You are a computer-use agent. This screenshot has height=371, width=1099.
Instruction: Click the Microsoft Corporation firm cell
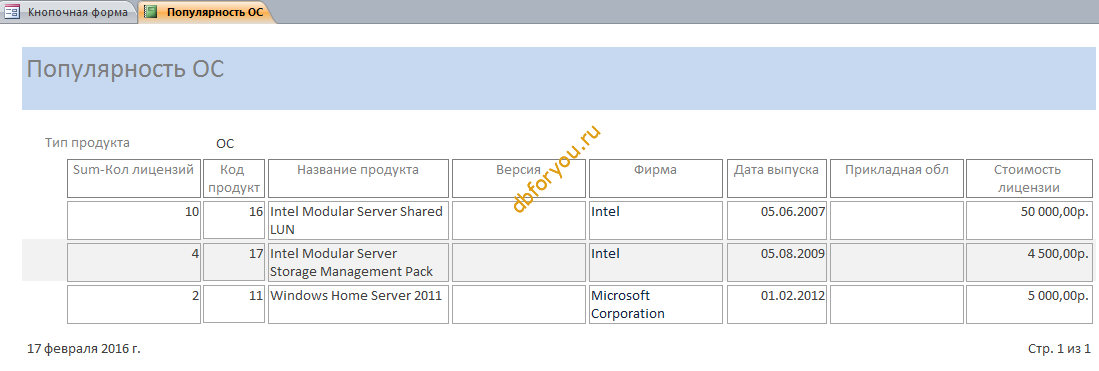point(655,304)
